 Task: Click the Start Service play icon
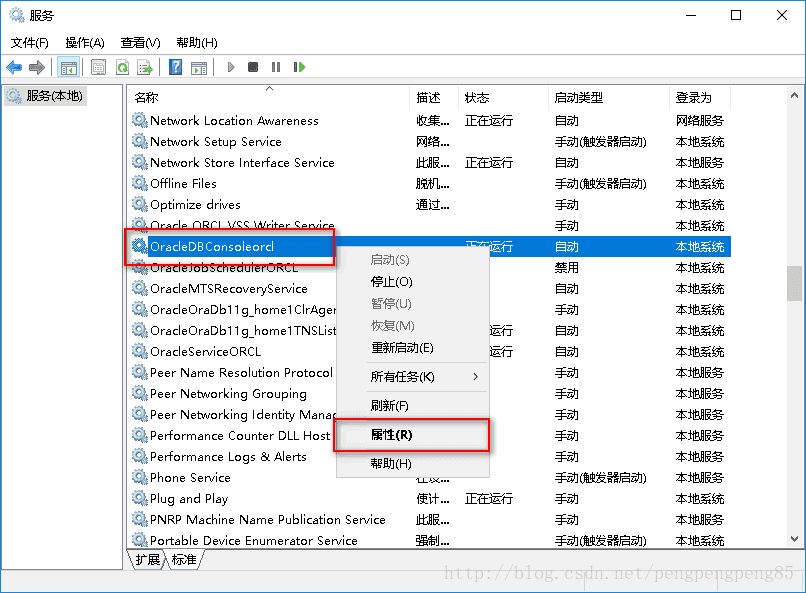point(231,67)
